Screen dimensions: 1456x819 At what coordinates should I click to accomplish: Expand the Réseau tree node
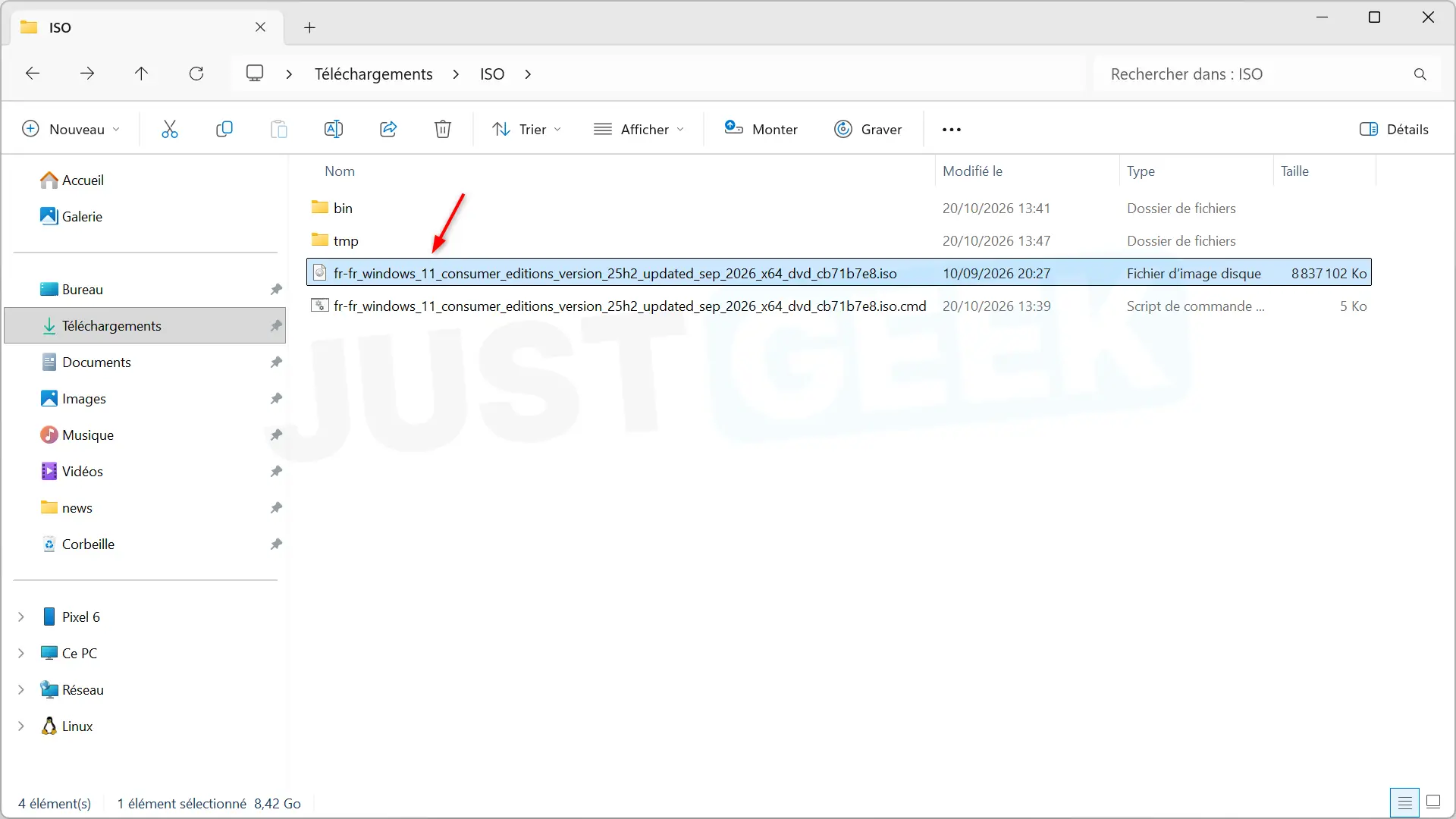(21, 690)
